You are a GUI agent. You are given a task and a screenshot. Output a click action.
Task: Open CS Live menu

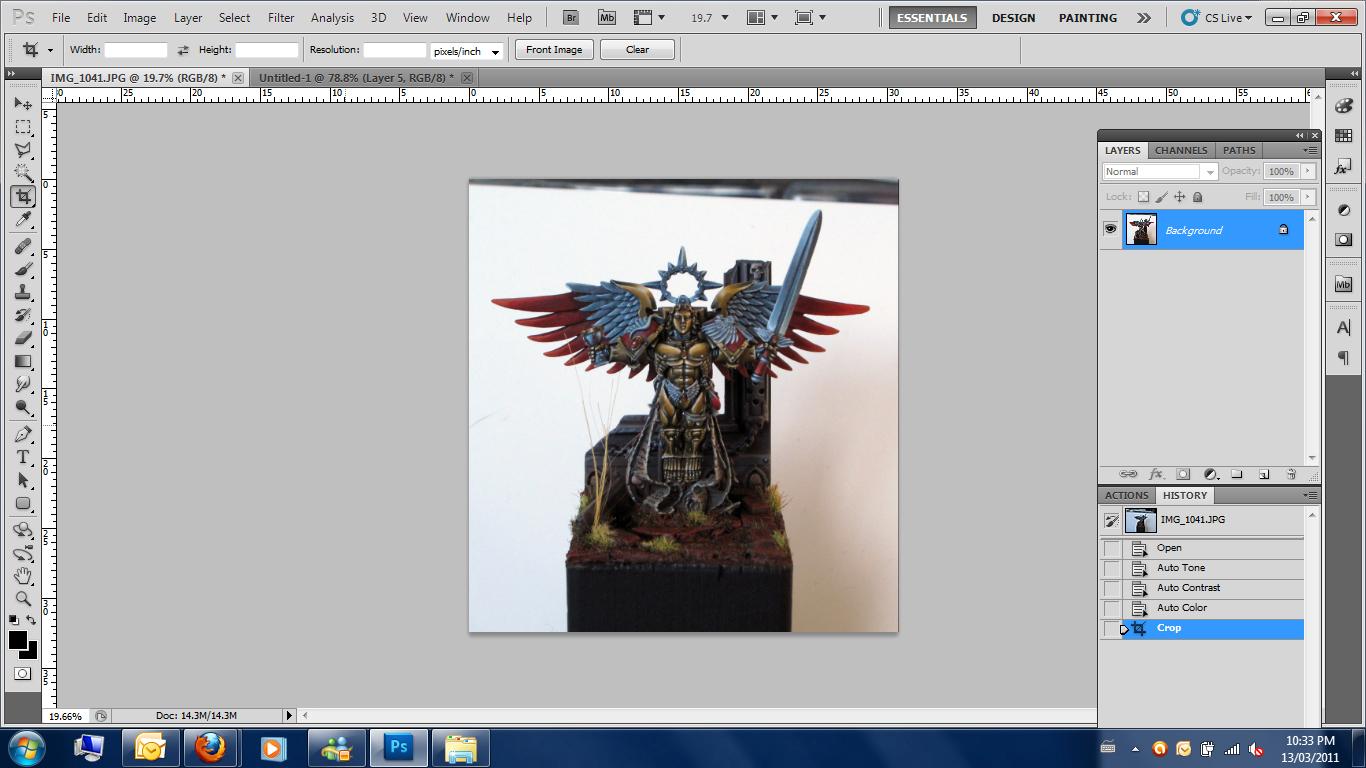pyautogui.click(x=1216, y=17)
